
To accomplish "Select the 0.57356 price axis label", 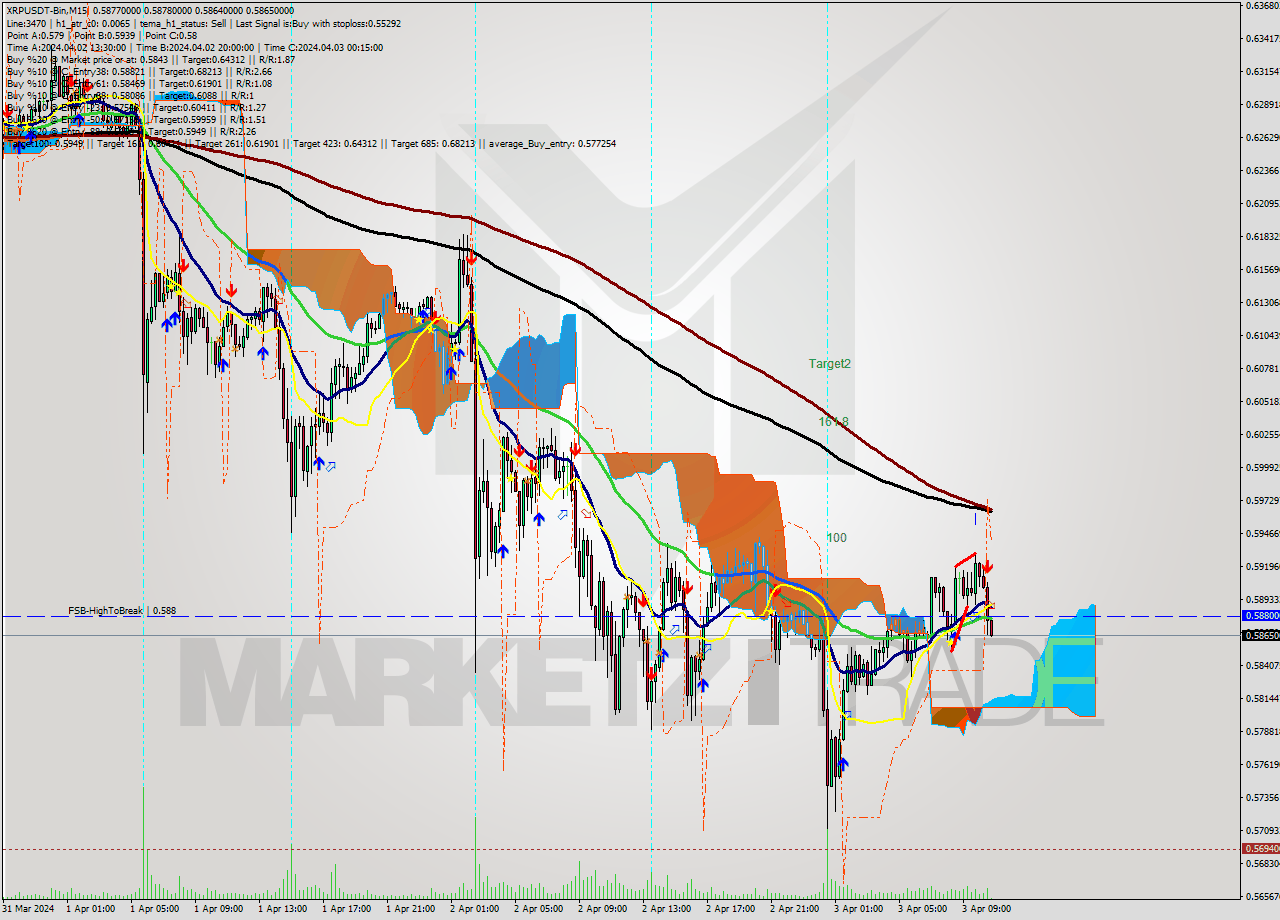I will pyautogui.click(x=1262, y=797).
